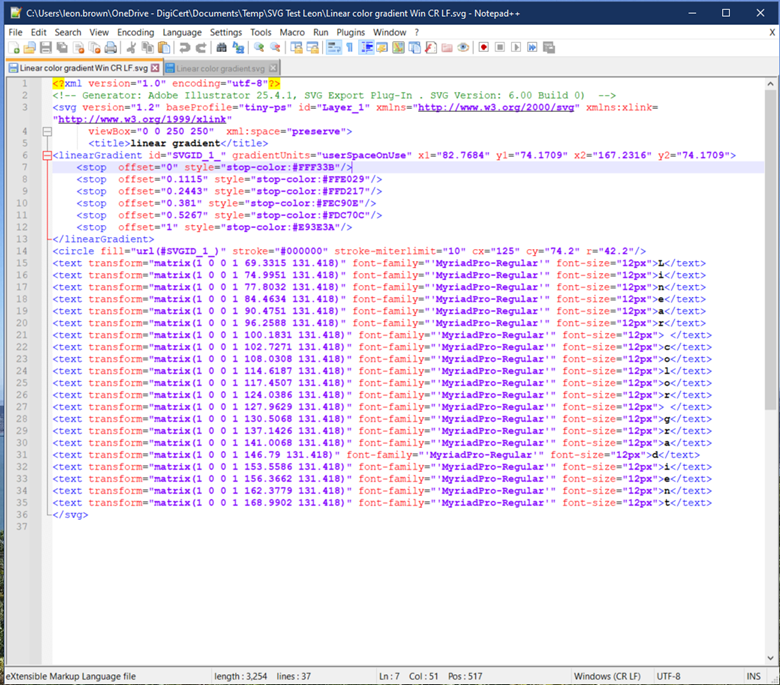The width and height of the screenshot is (780, 685).
Task: Redo the last undone edit
Action: tap(200, 48)
